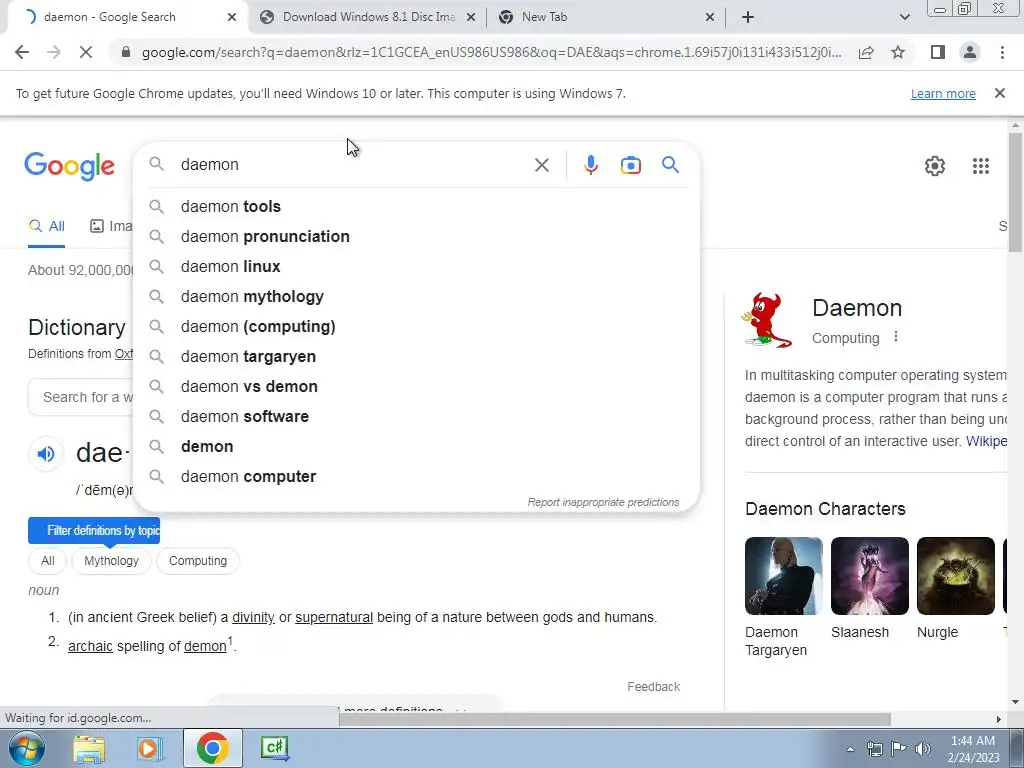The height and width of the screenshot is (768, 1024).
Task: Choose suggestion daemon pronunciation
Action: tap(416, 236)
